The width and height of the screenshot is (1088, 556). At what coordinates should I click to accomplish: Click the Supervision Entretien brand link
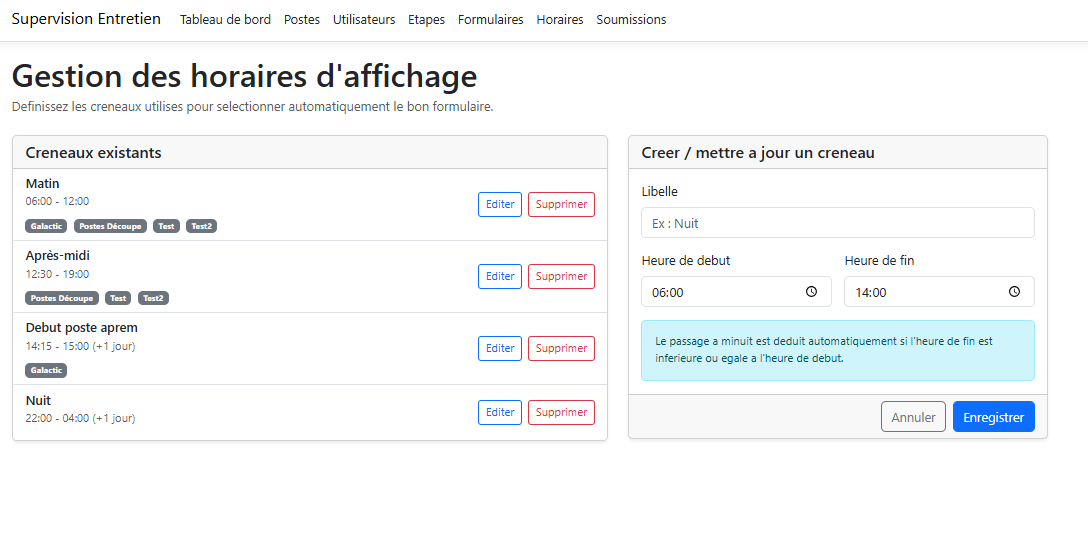(86, 19)
